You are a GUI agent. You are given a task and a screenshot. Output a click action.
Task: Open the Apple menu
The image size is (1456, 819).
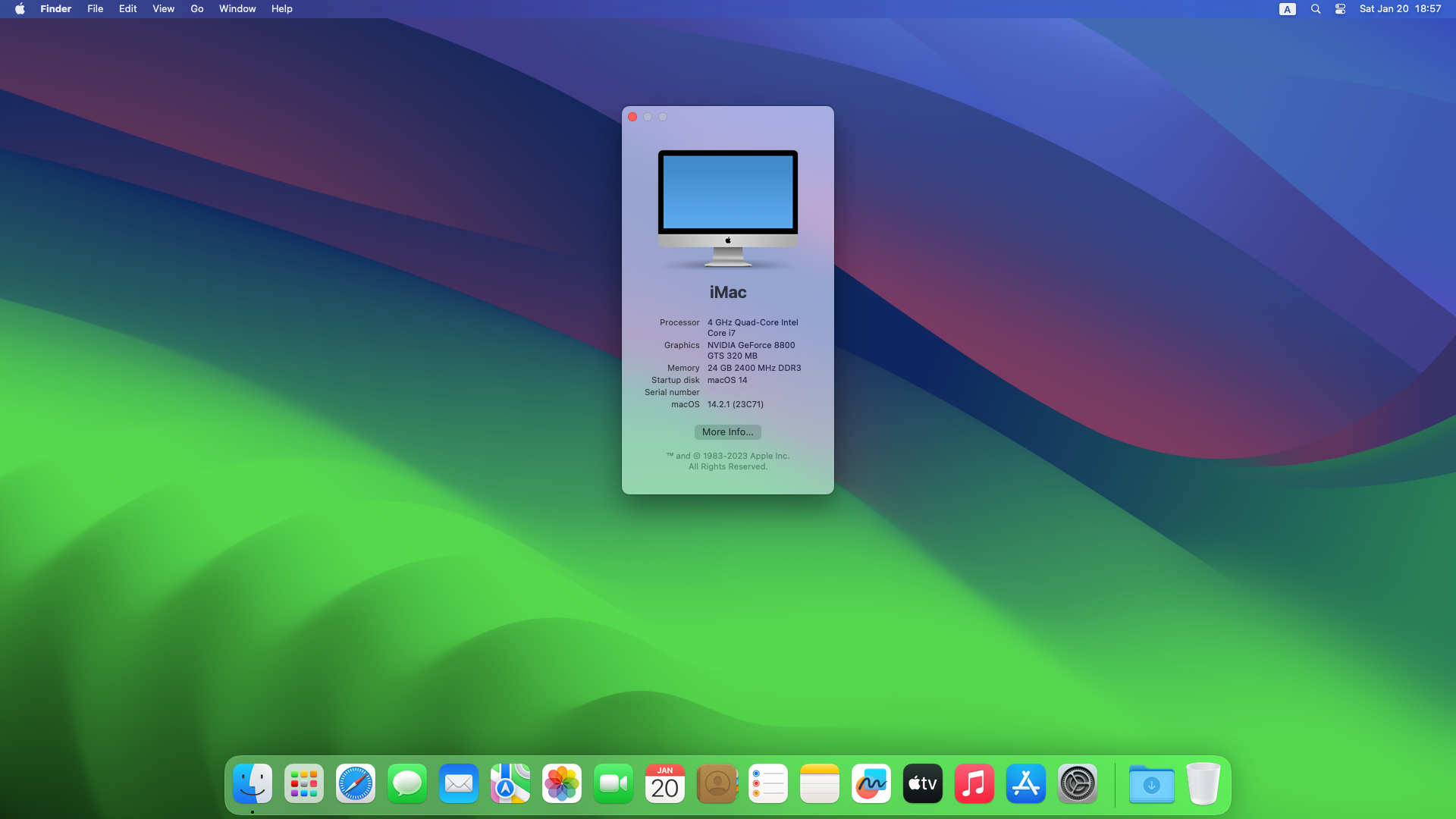point(20,9)
